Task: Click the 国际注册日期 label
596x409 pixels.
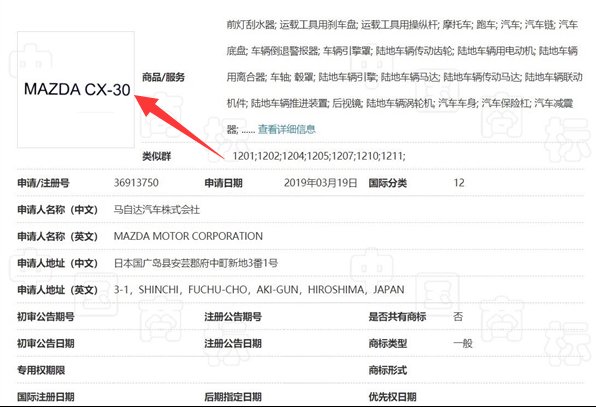Action: click(x=46, y=397)
